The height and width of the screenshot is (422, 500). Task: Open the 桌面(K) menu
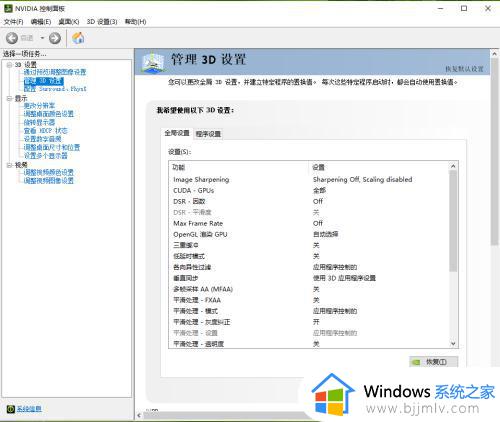click(x=69, y=22)
